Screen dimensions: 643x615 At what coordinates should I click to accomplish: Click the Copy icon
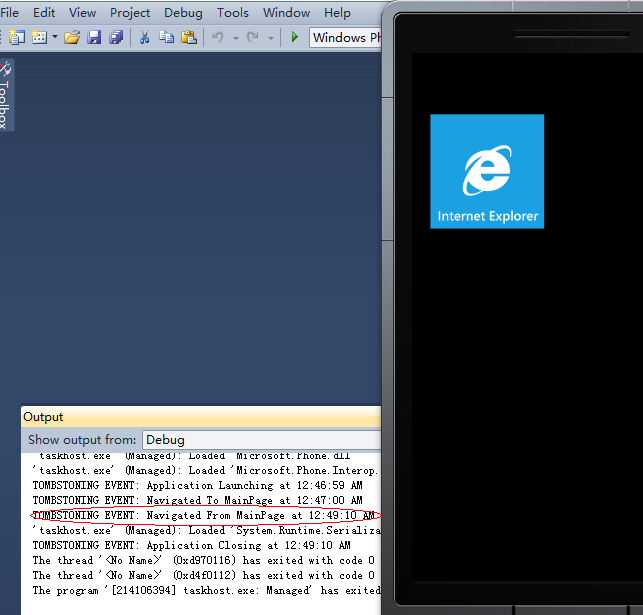[166, 37]
